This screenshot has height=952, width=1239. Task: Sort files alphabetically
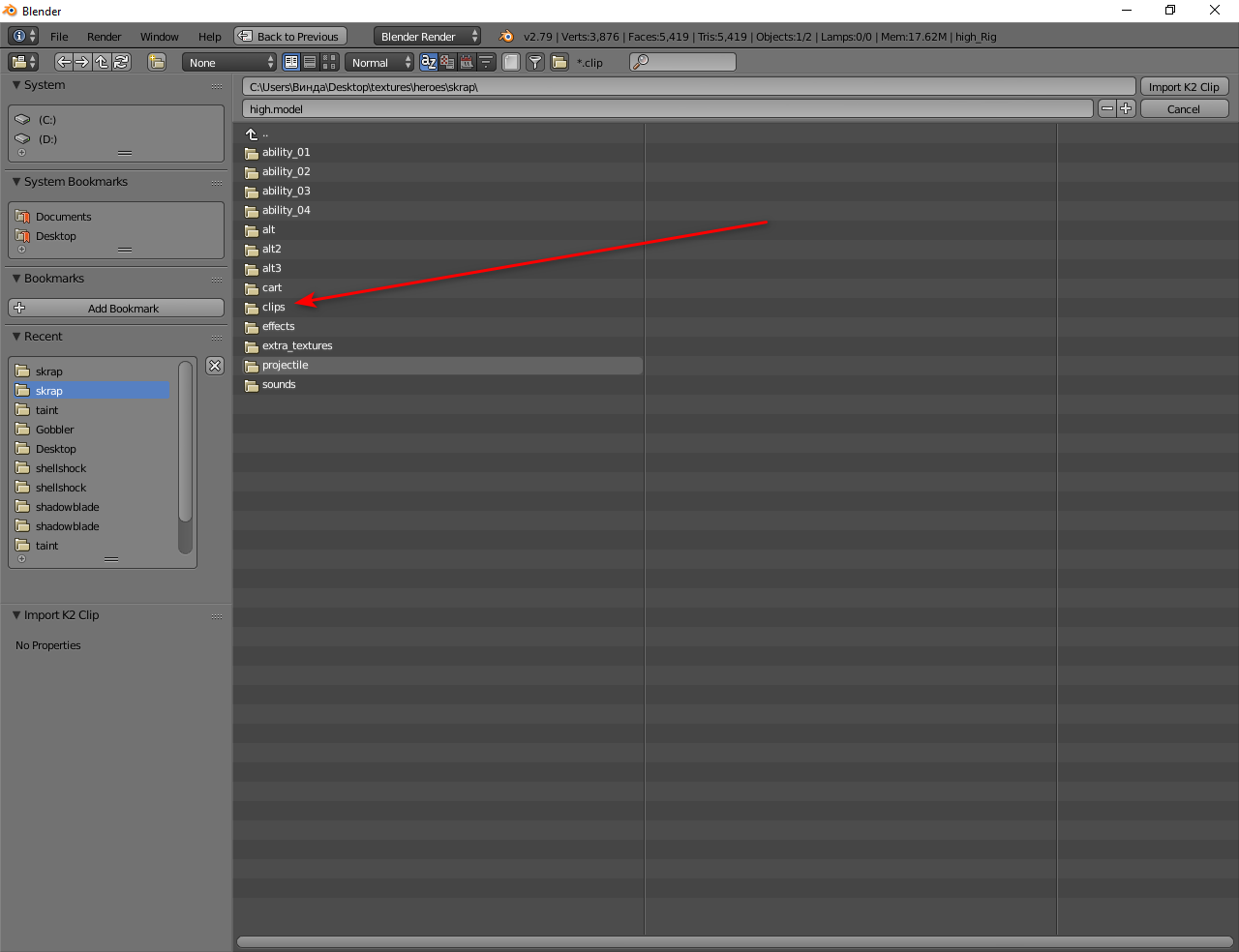(x=428, y=62)
